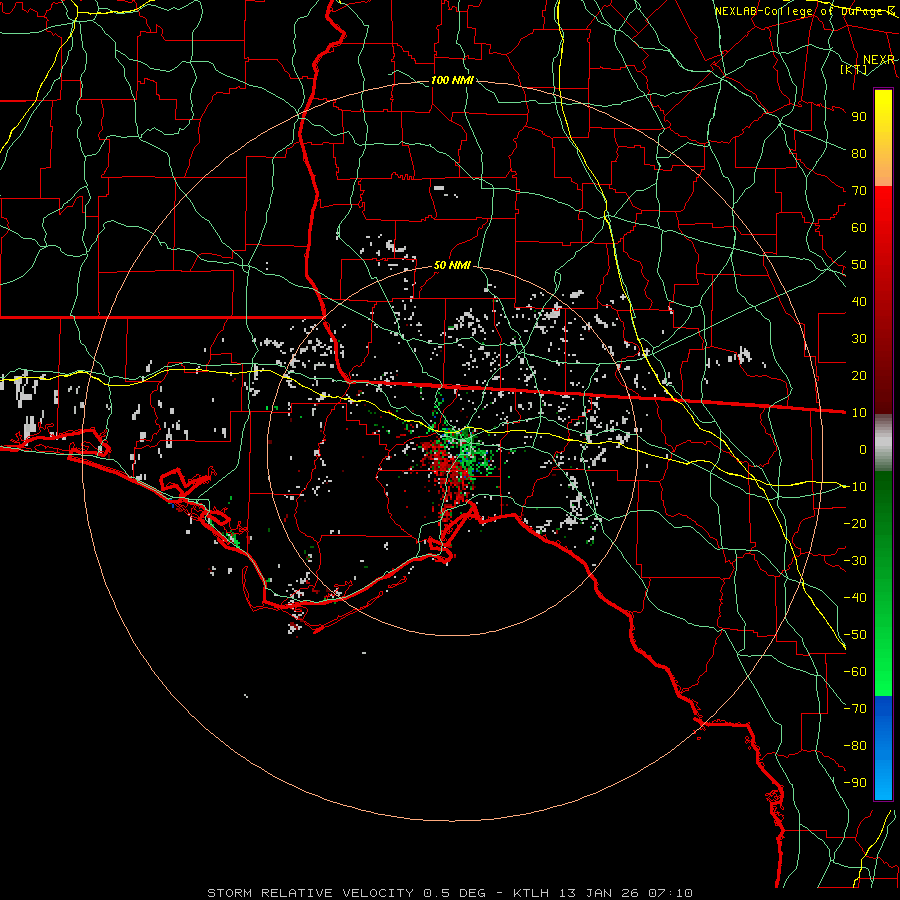Click the [KT] units label
900x900 pixels.
pyautogui.click(x=854, y=69)
